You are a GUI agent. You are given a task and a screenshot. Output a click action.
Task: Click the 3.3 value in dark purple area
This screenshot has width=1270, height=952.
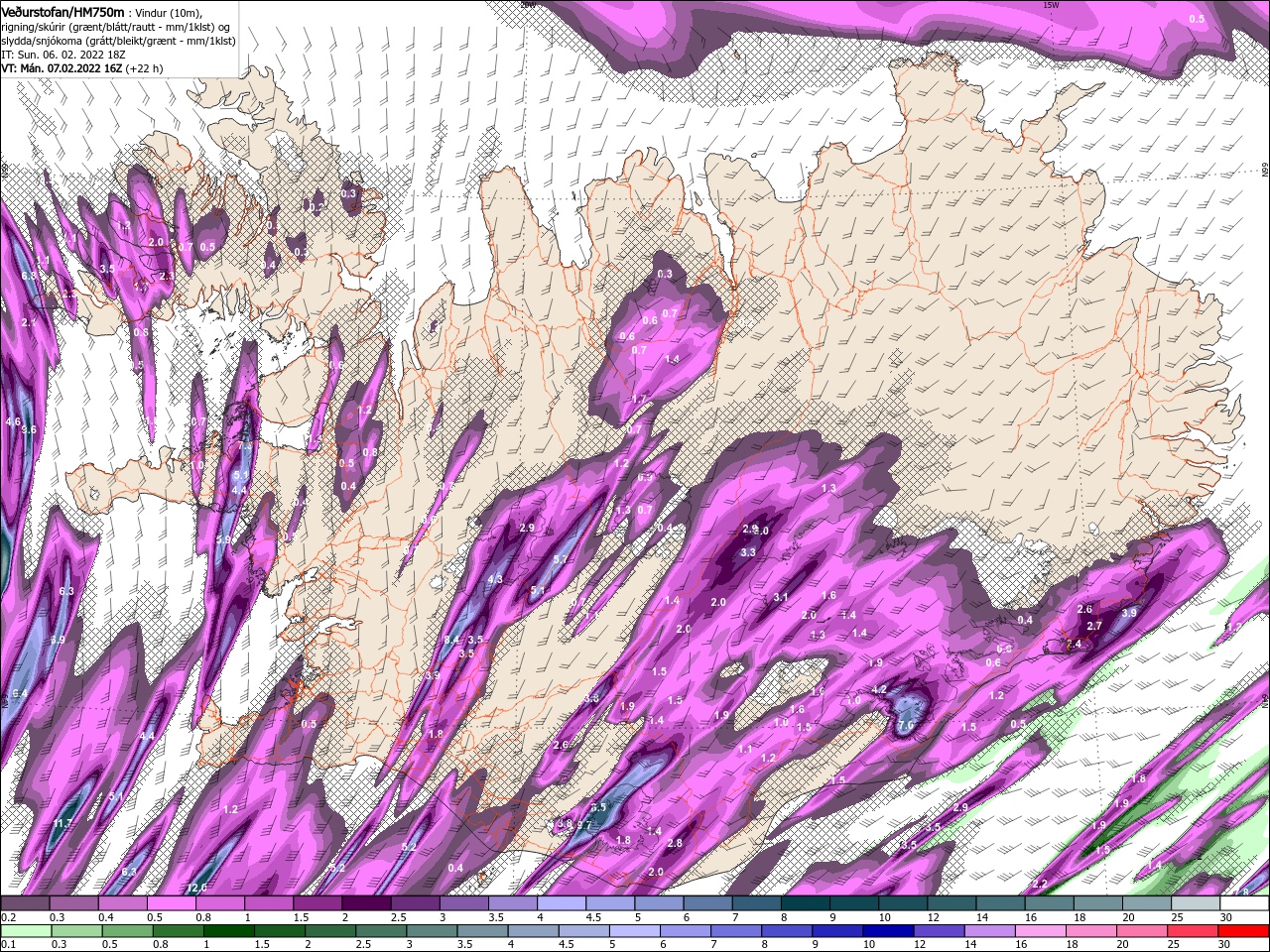[x=748, y=552]
